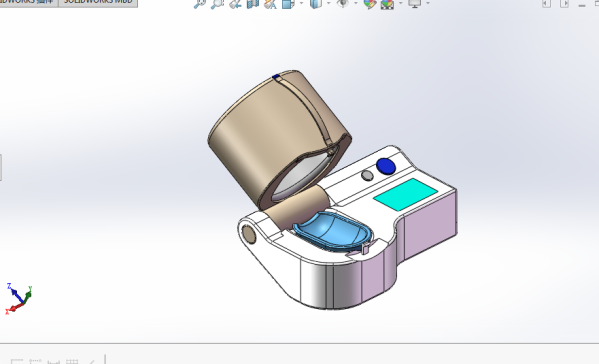This screenshot has height=364, width=599.
Task: Click the View Settings monitor icon
Action: point(414,3)
